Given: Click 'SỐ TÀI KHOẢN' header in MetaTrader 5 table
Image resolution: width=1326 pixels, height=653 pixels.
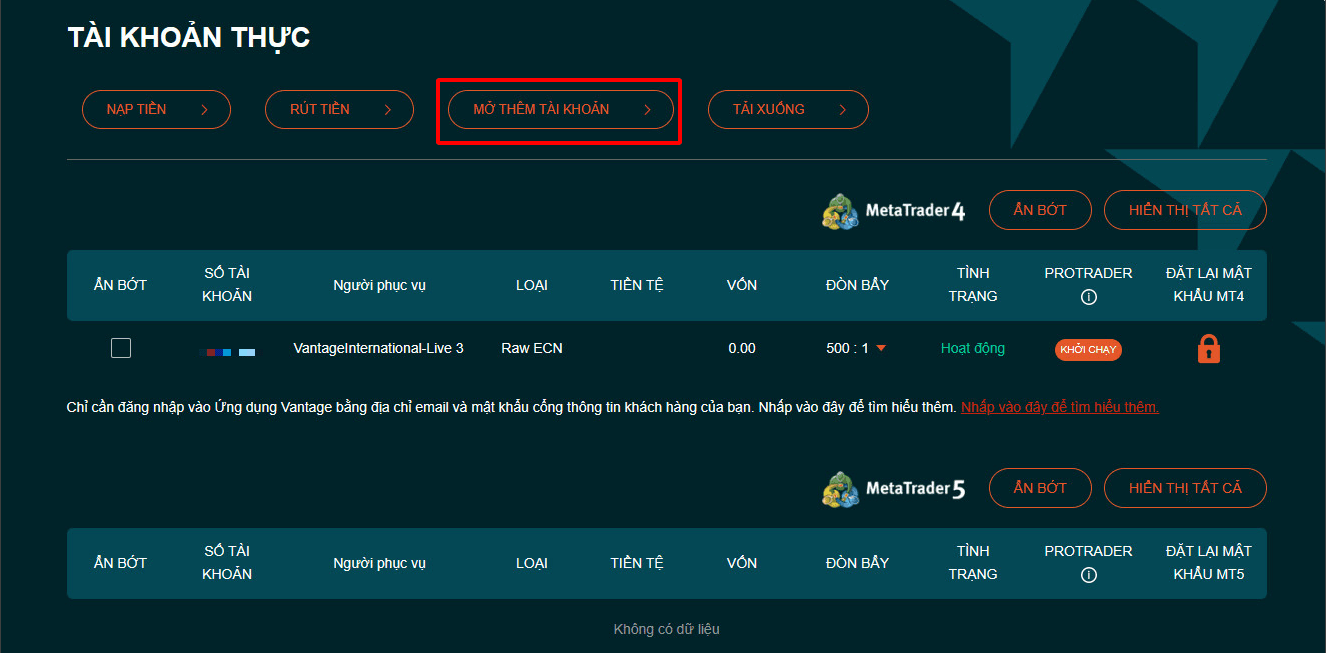Looking at the screenshot, I should (x=227, y=563).
